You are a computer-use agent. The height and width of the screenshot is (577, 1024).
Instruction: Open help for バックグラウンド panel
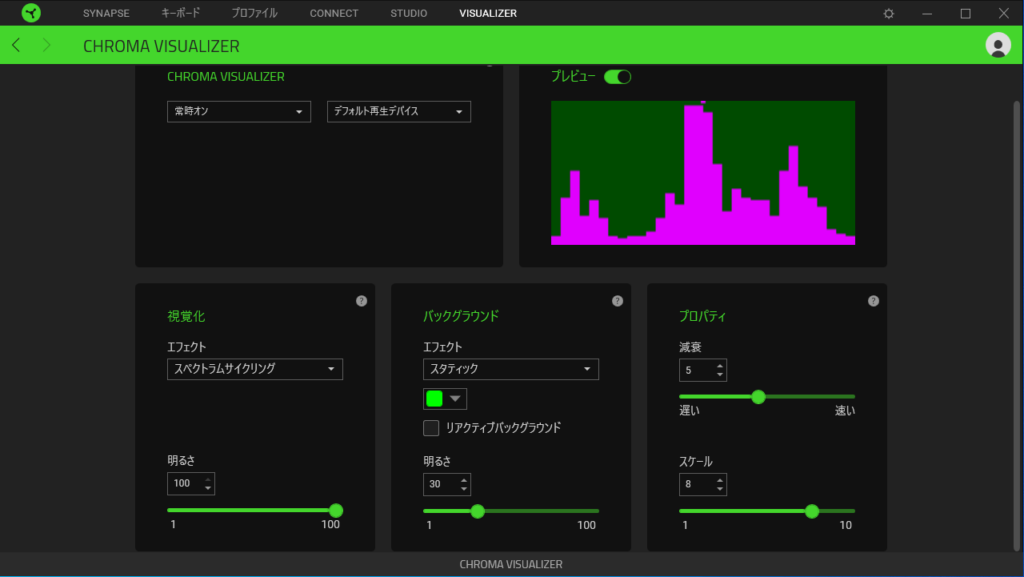coord(617,301)
